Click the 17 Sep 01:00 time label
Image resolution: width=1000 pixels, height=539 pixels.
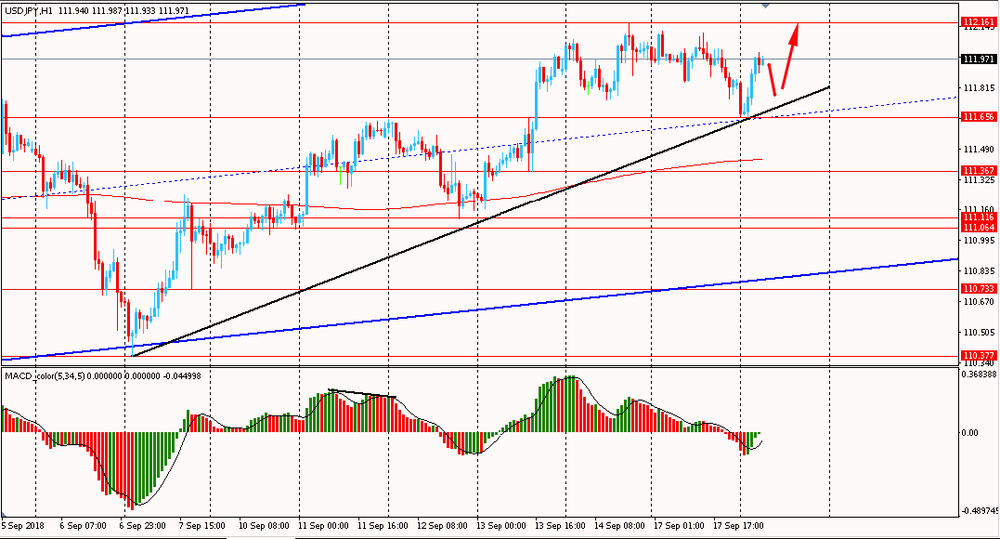point(679,526)
